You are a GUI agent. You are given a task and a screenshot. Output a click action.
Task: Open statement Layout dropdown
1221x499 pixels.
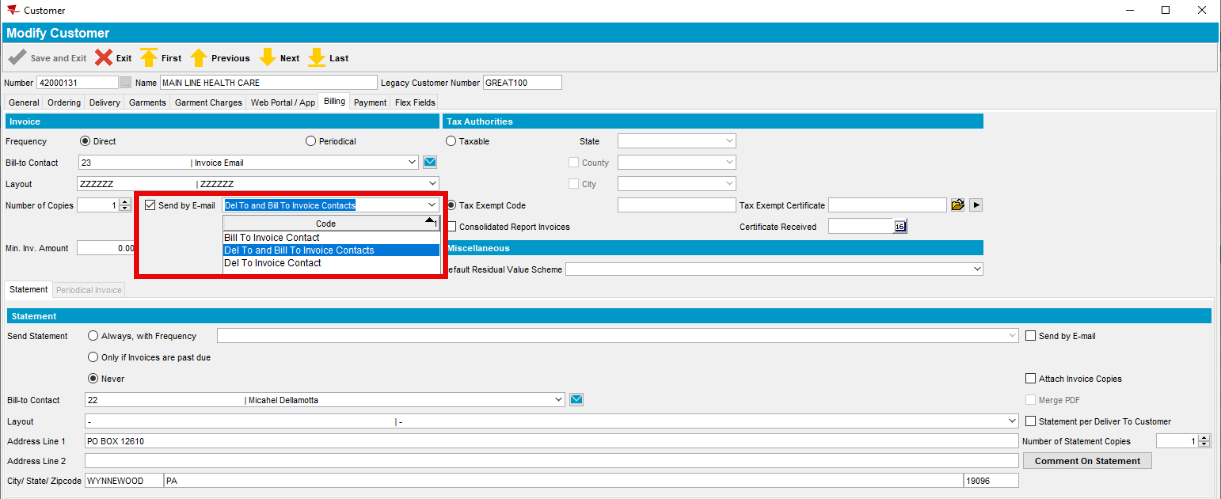pos(1011,421)
